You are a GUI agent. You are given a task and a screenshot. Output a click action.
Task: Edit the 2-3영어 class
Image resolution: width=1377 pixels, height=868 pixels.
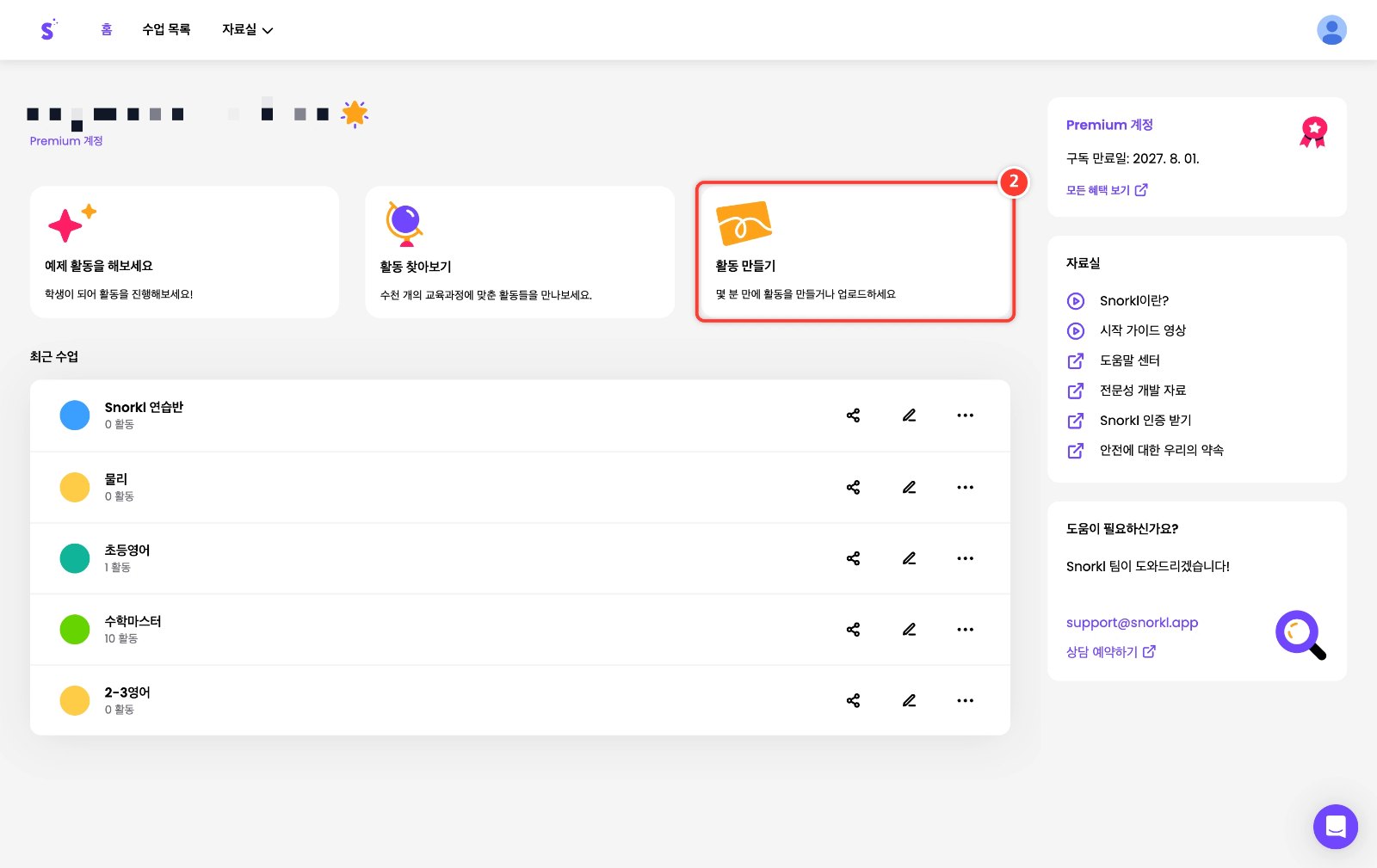tap(909, 700)
